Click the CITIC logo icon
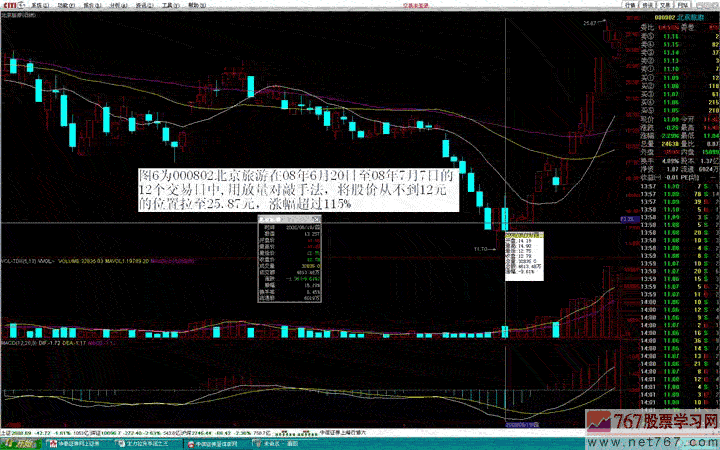The image size is (720, 450). [x=12, y=5]
